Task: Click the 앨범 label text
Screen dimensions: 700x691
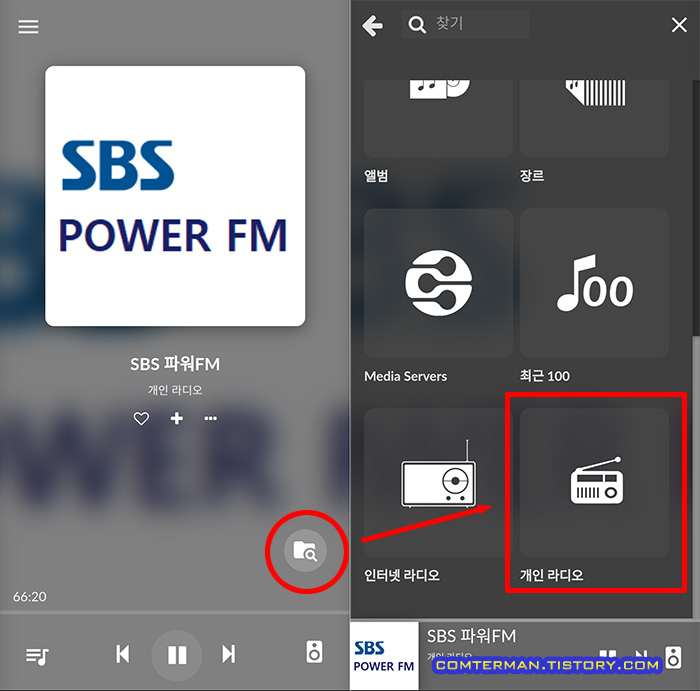Action: [376, 176]
